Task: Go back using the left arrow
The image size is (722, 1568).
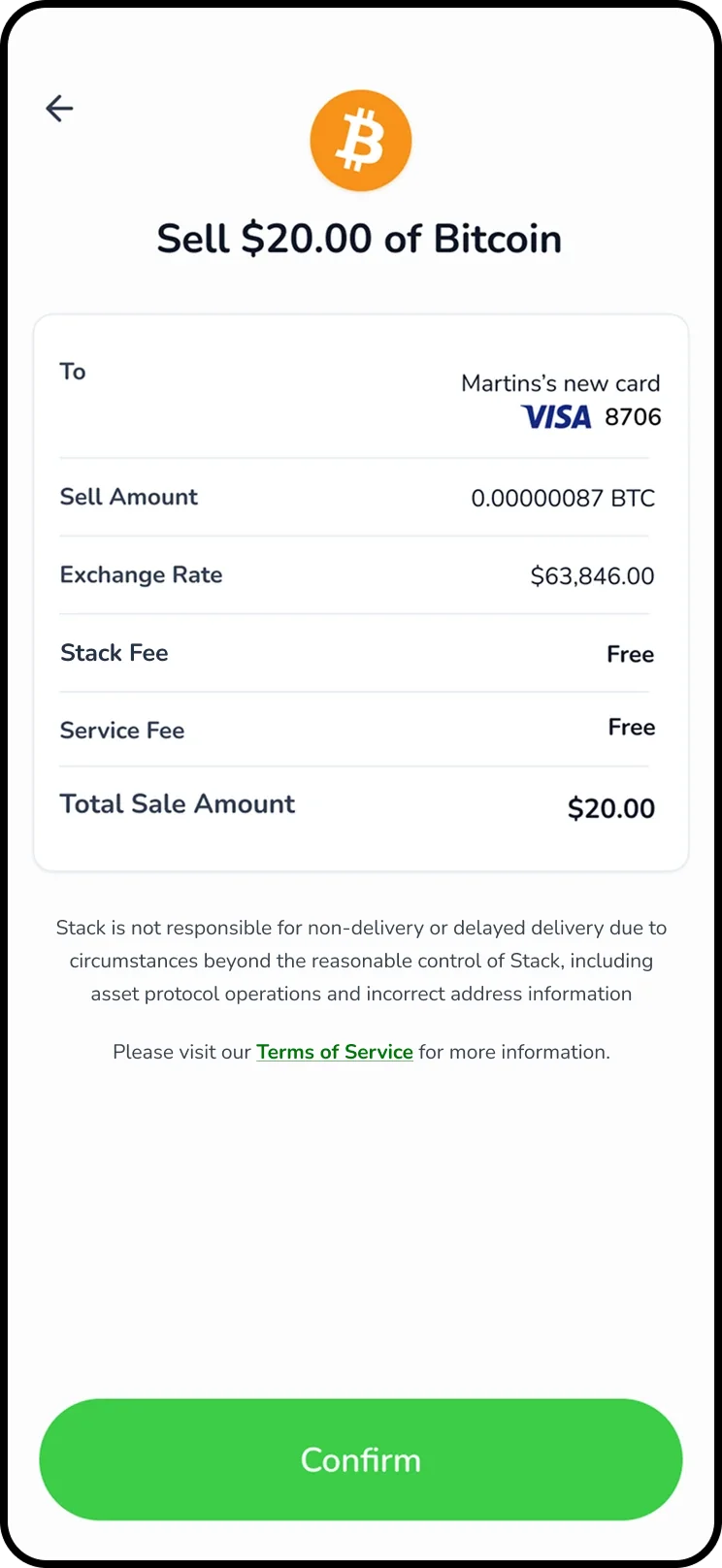Action: click(60, 109)
